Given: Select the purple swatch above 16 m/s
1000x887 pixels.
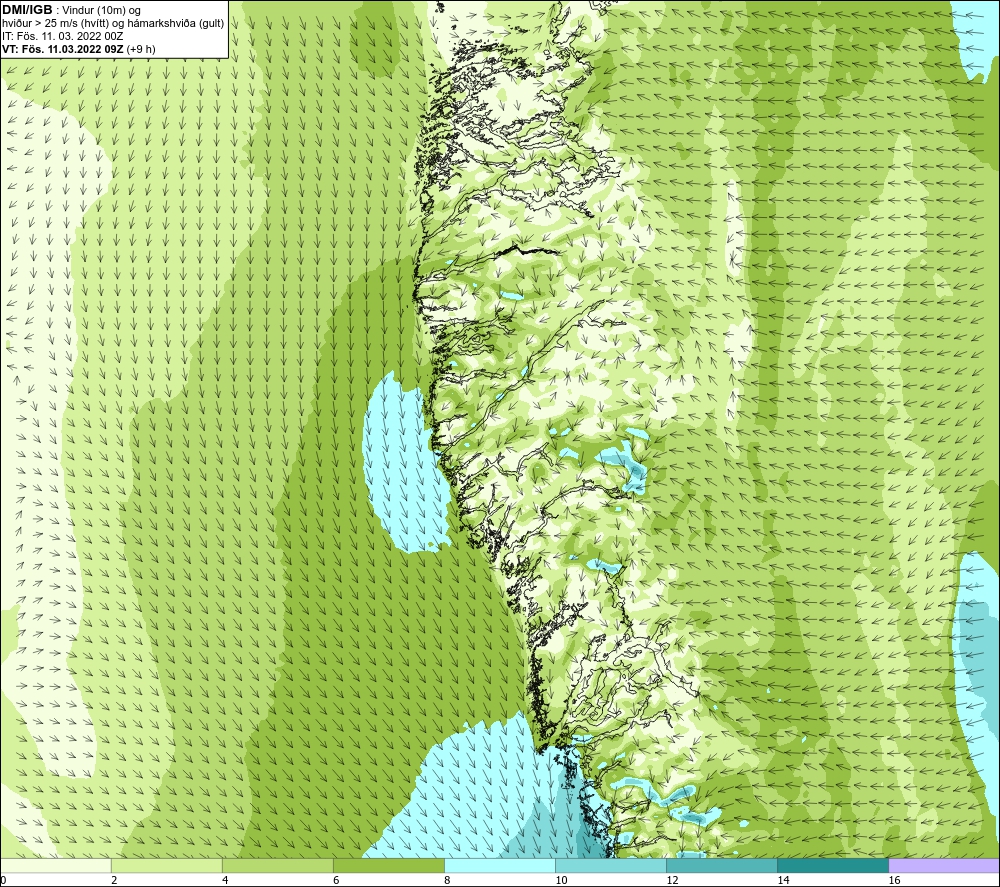Looking at the screenshot, I should tap(944, 865).
